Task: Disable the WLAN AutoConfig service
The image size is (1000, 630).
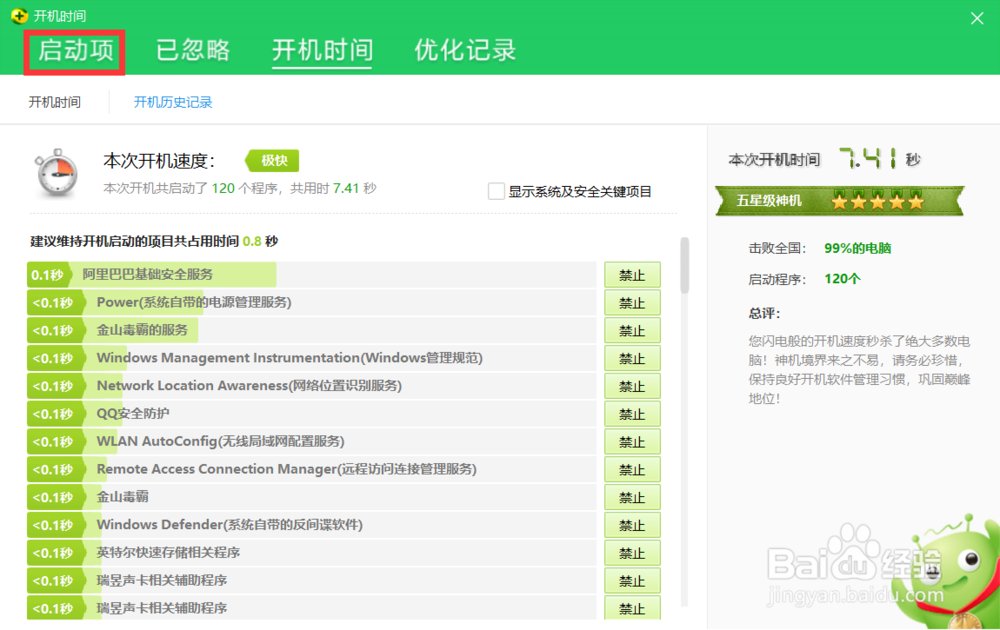Action: coord(632,441)
